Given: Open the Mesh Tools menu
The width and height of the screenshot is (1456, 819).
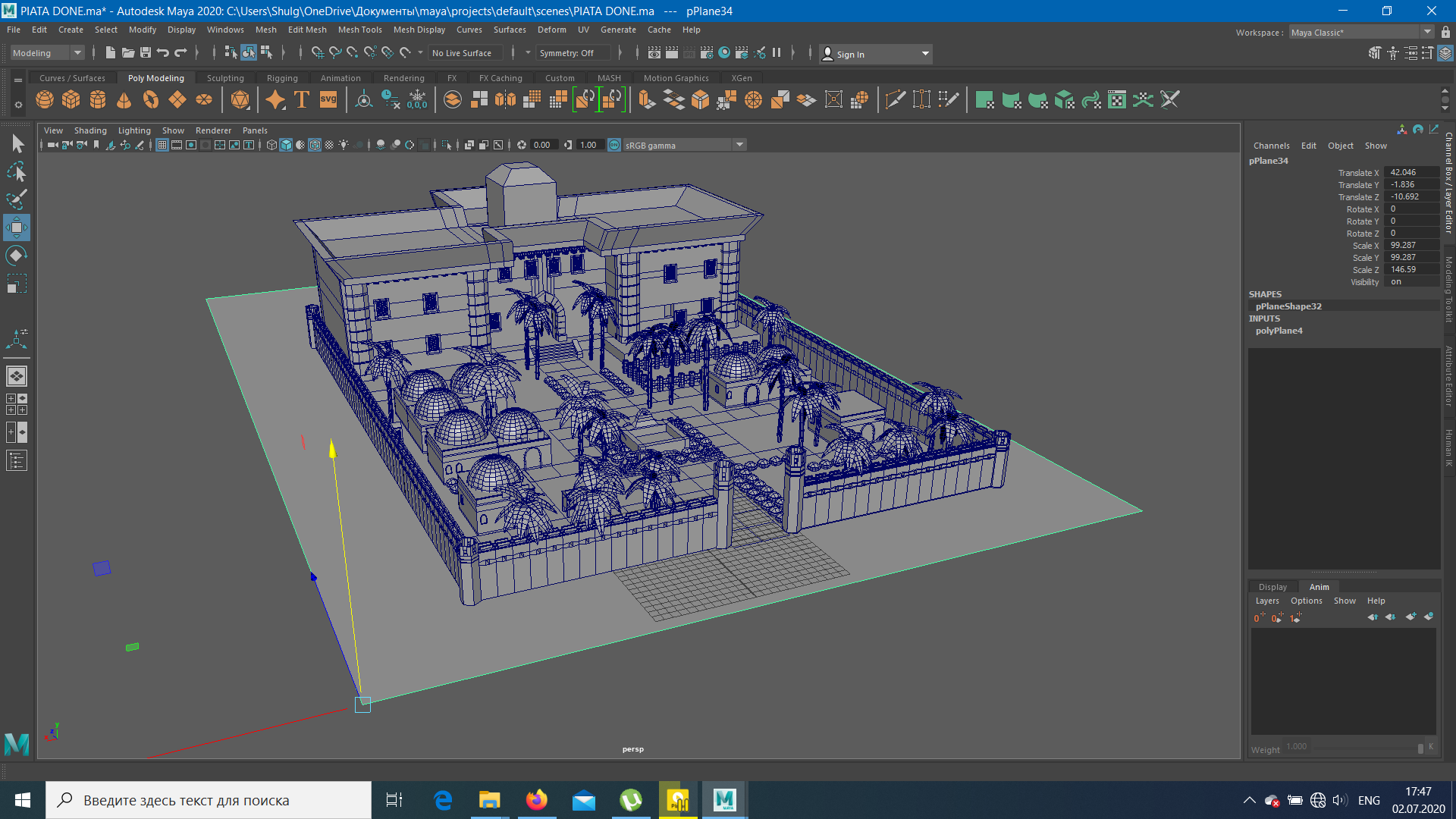Looking at the screenshot, I should [359, 30].
